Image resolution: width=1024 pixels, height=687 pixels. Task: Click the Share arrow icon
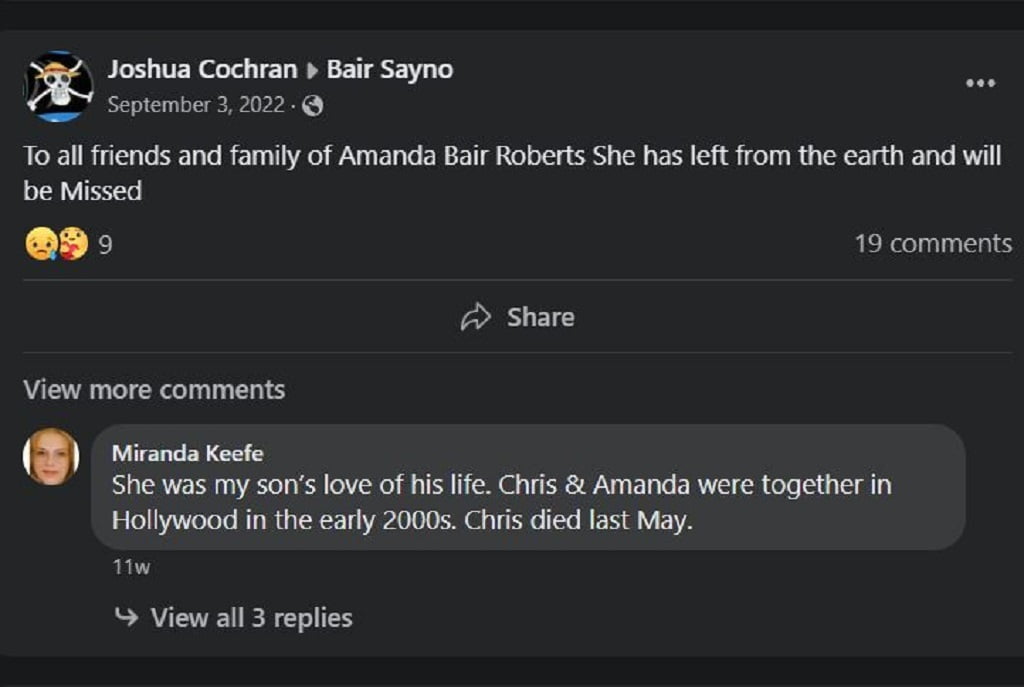click(475, 317)
